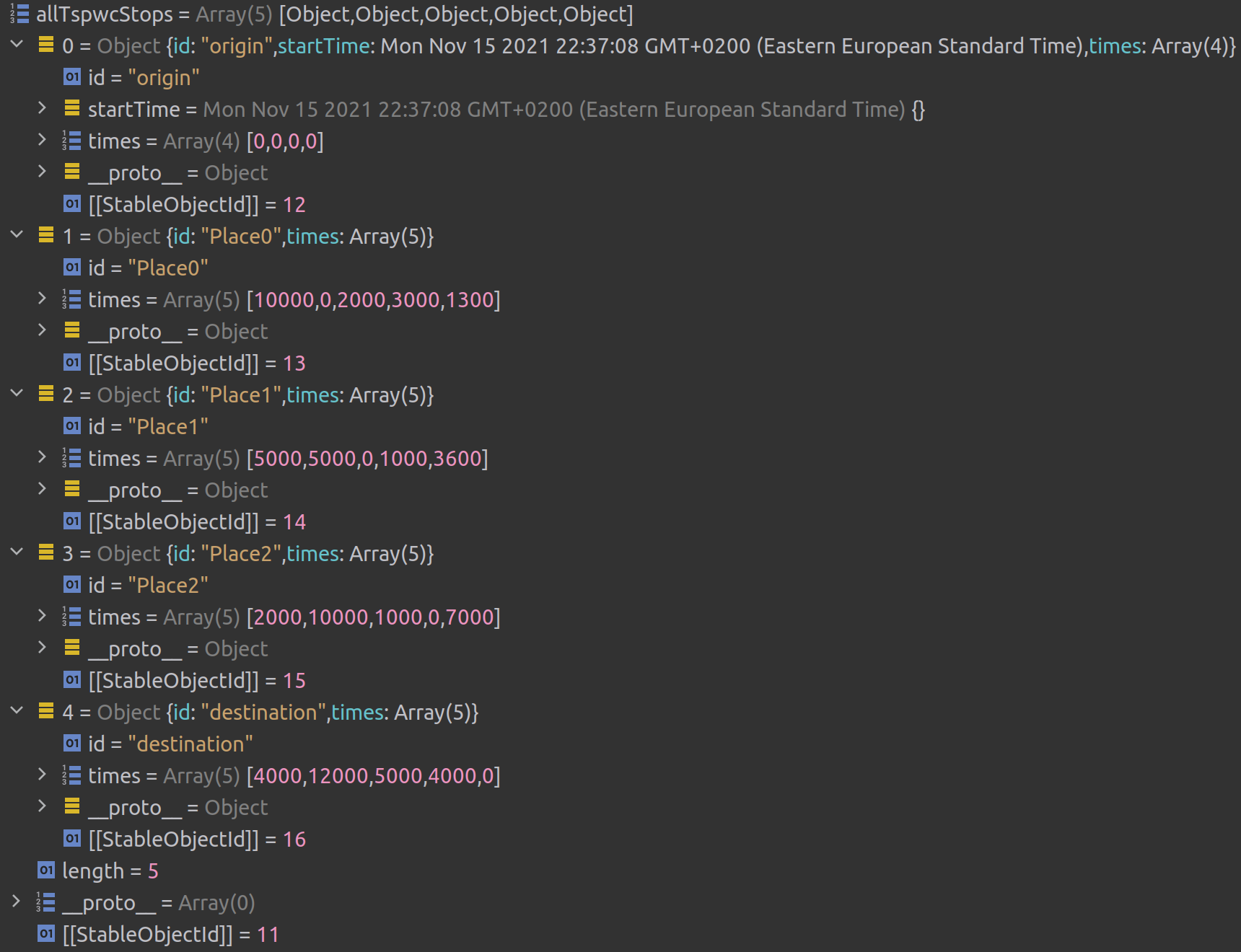Click array icon beside times [2000,10000,1000,0,7000]
The width and height of the screenshot is (1241, 952).
[71, 616]
